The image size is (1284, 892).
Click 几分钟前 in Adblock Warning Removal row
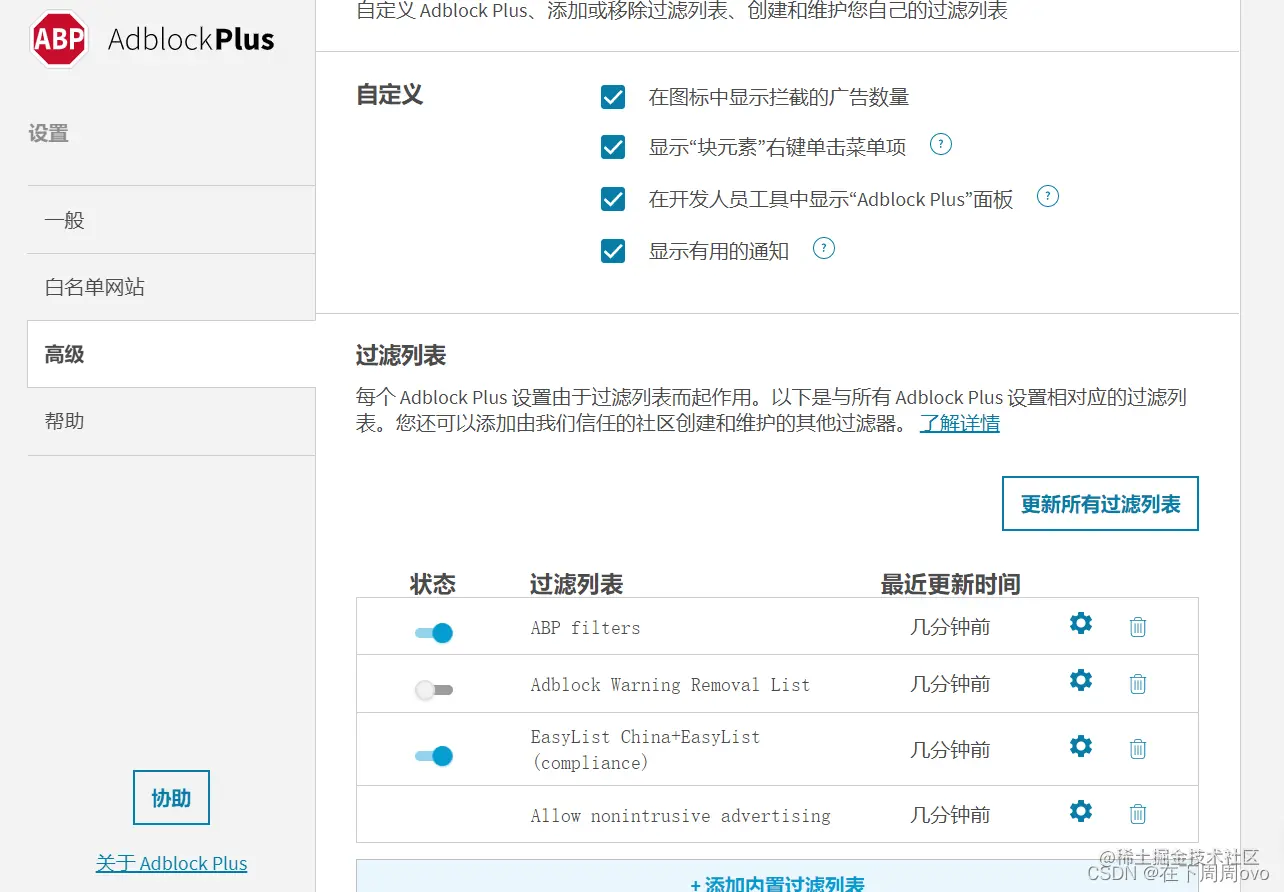[x=950, y=684]
